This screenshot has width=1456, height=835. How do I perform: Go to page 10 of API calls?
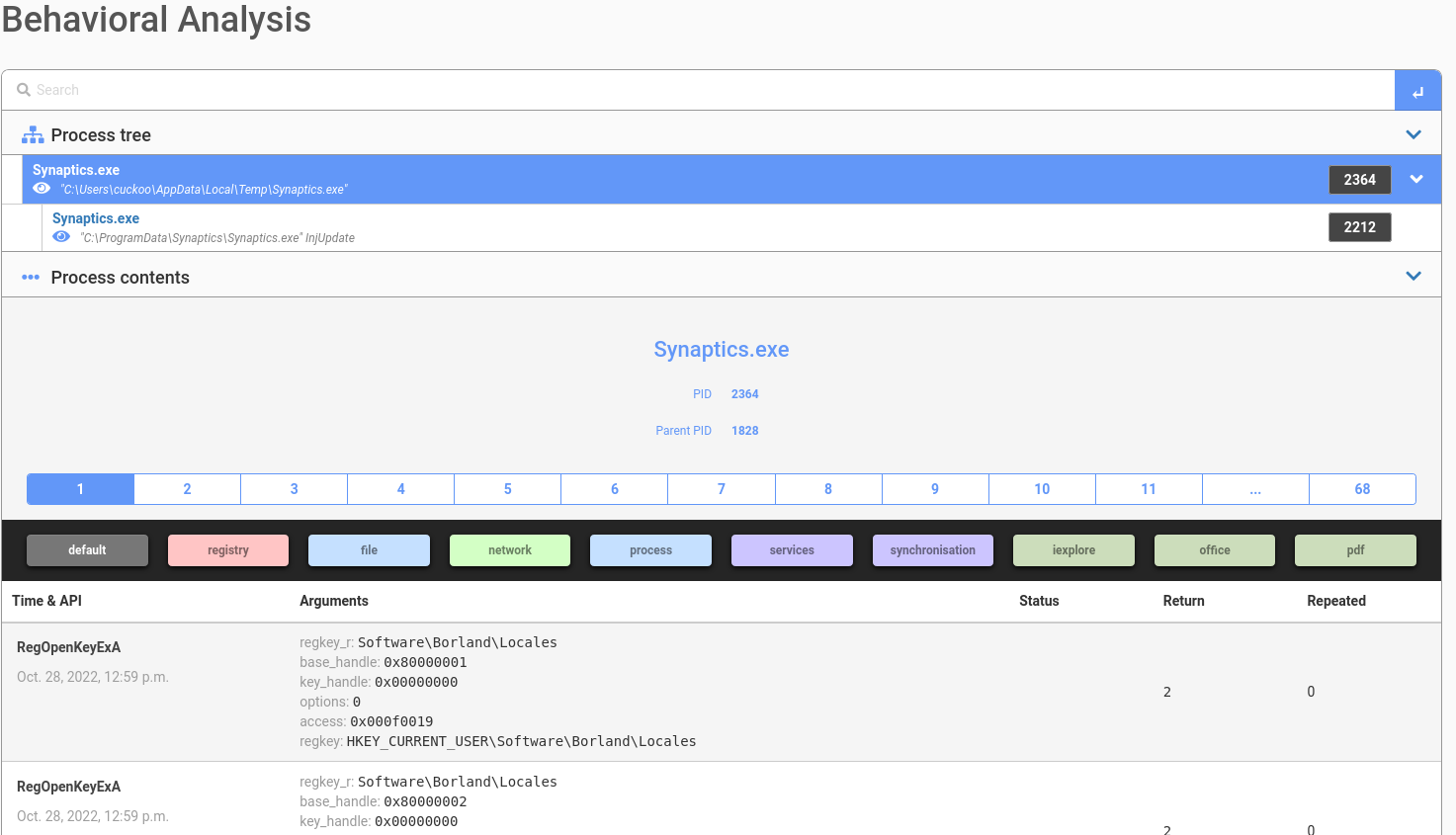coord(1042,489)
